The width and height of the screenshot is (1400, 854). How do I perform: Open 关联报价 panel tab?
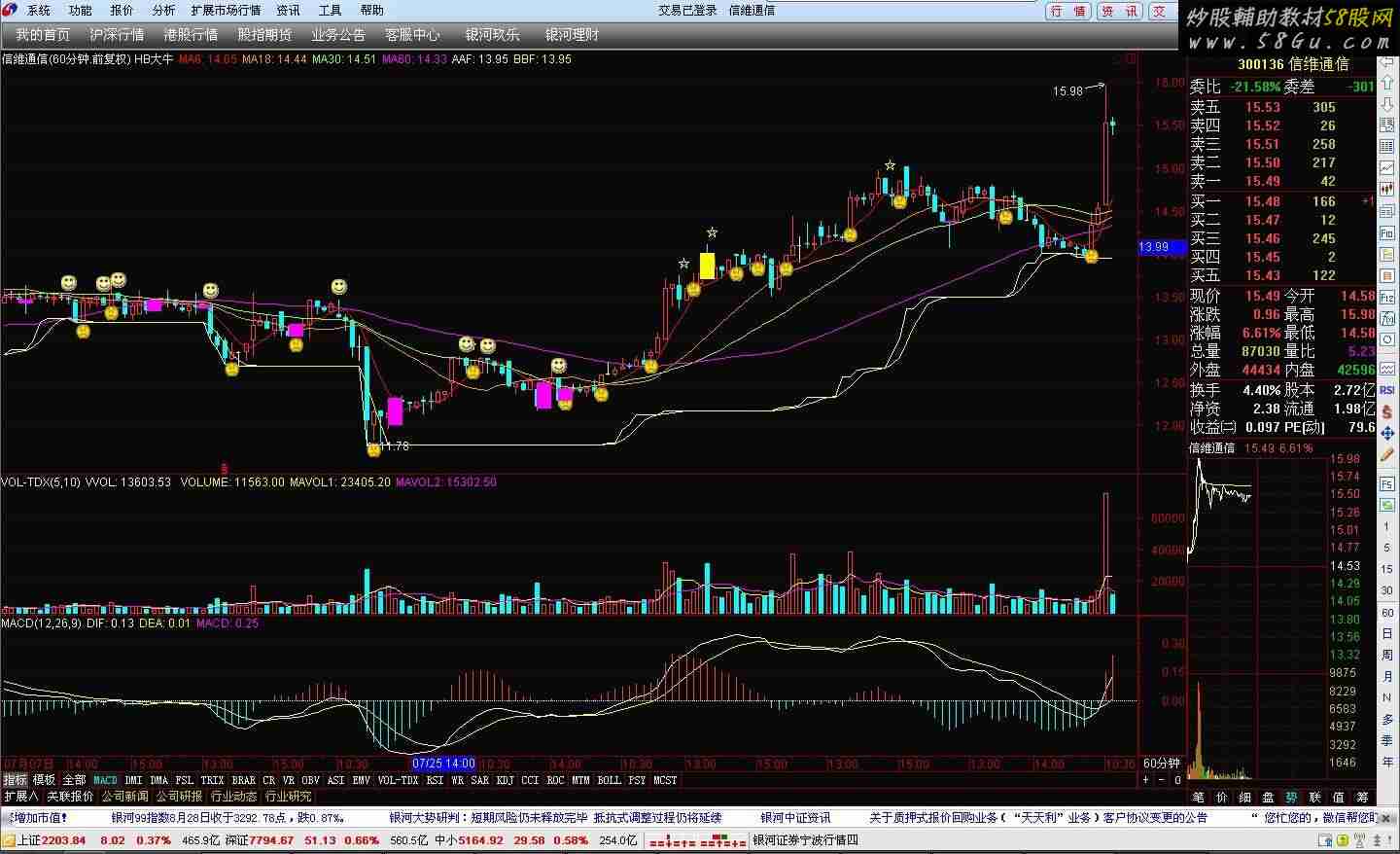pos(70,797)
